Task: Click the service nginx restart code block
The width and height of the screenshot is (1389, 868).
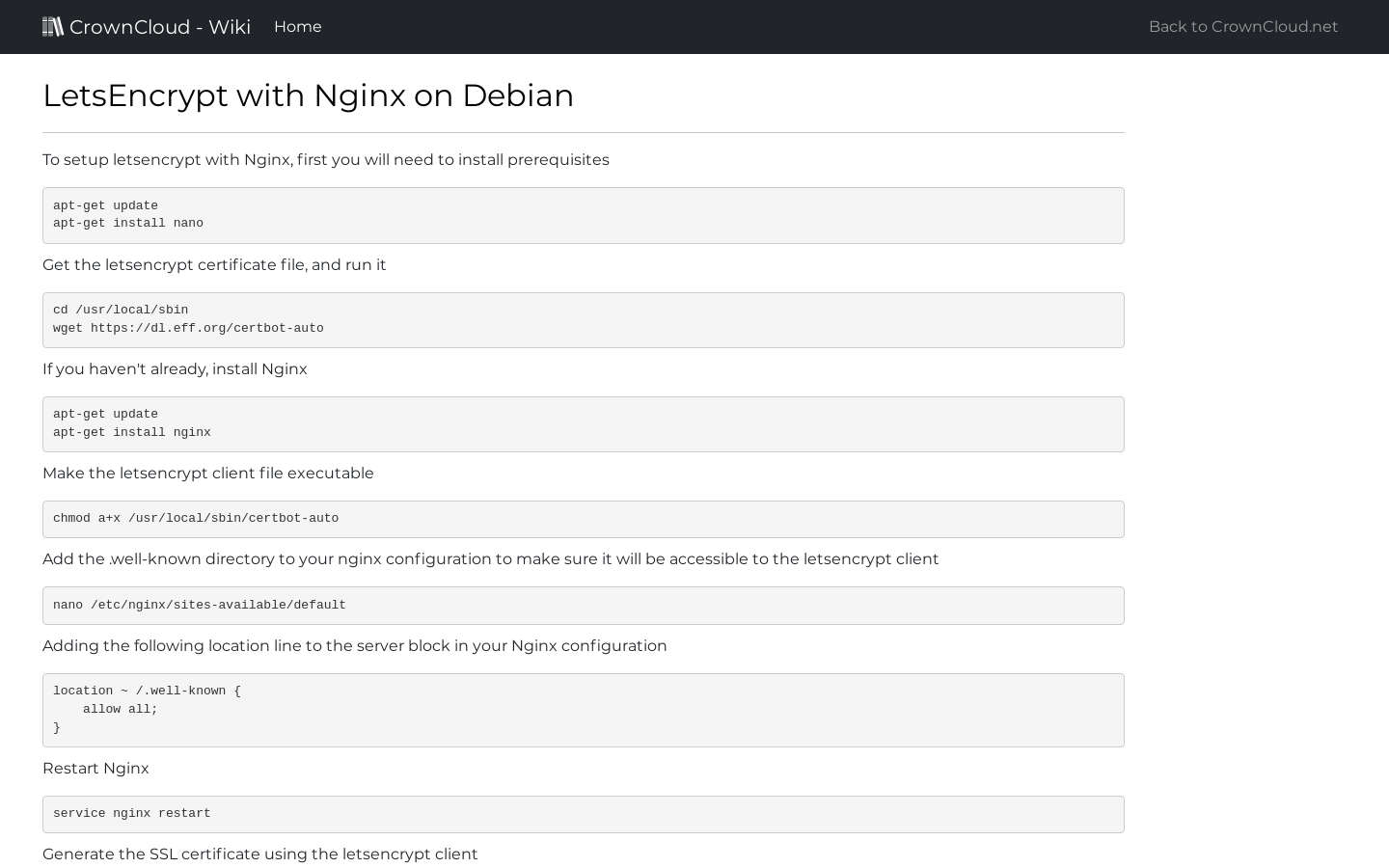Action: click(x=583, y=814)
